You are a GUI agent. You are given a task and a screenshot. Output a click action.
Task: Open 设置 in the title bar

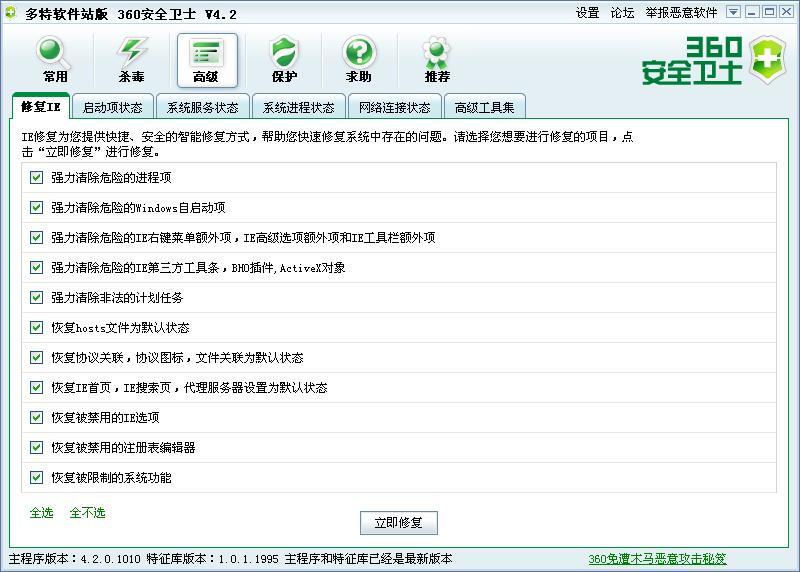[x=587, y=13]
